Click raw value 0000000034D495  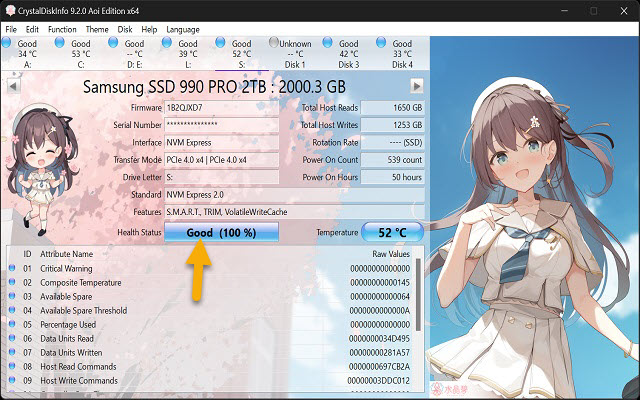coord(379,338)
